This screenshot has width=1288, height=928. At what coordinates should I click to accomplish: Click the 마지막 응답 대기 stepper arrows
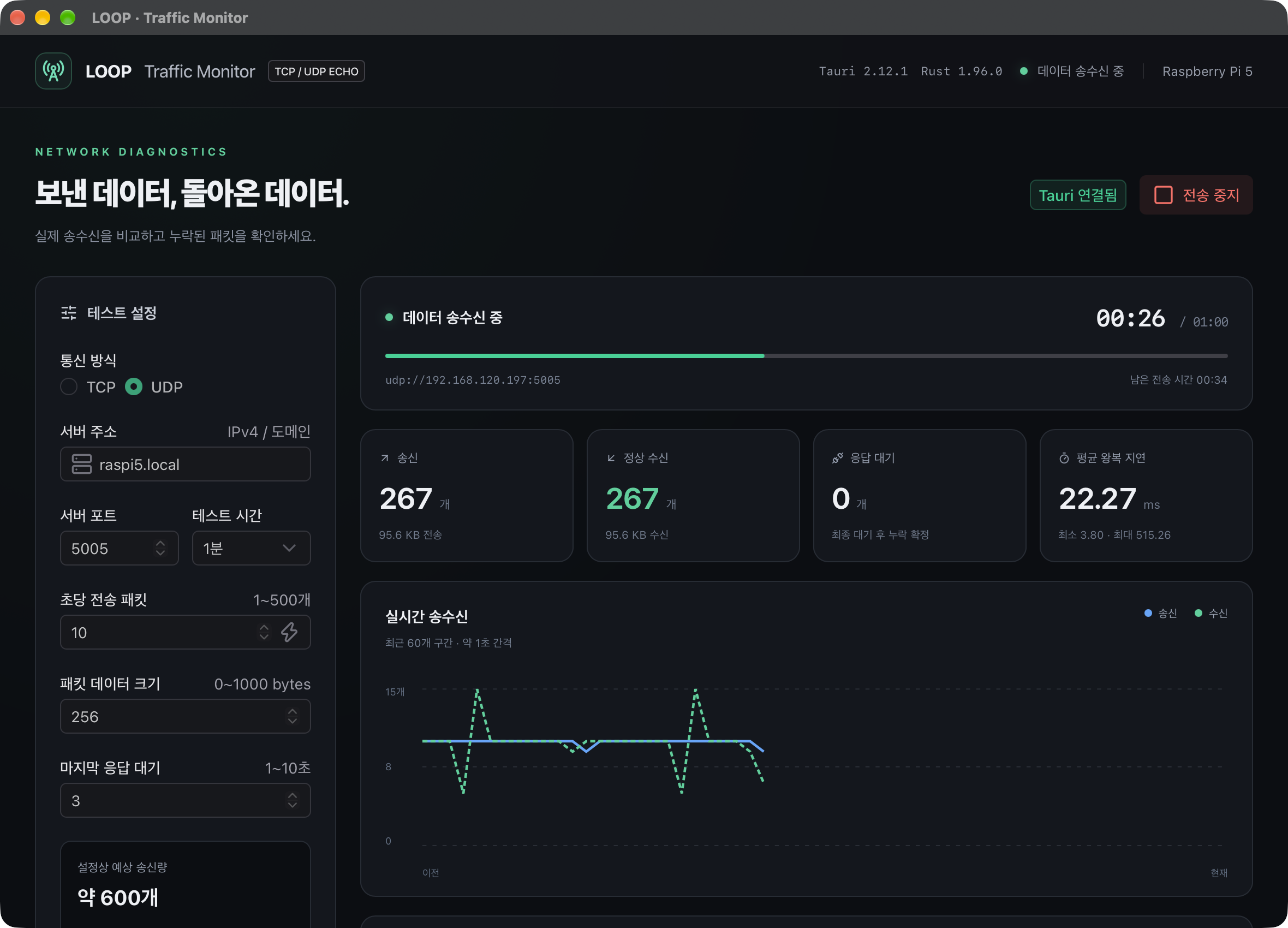pyautogui.click(x=293, y=800)
